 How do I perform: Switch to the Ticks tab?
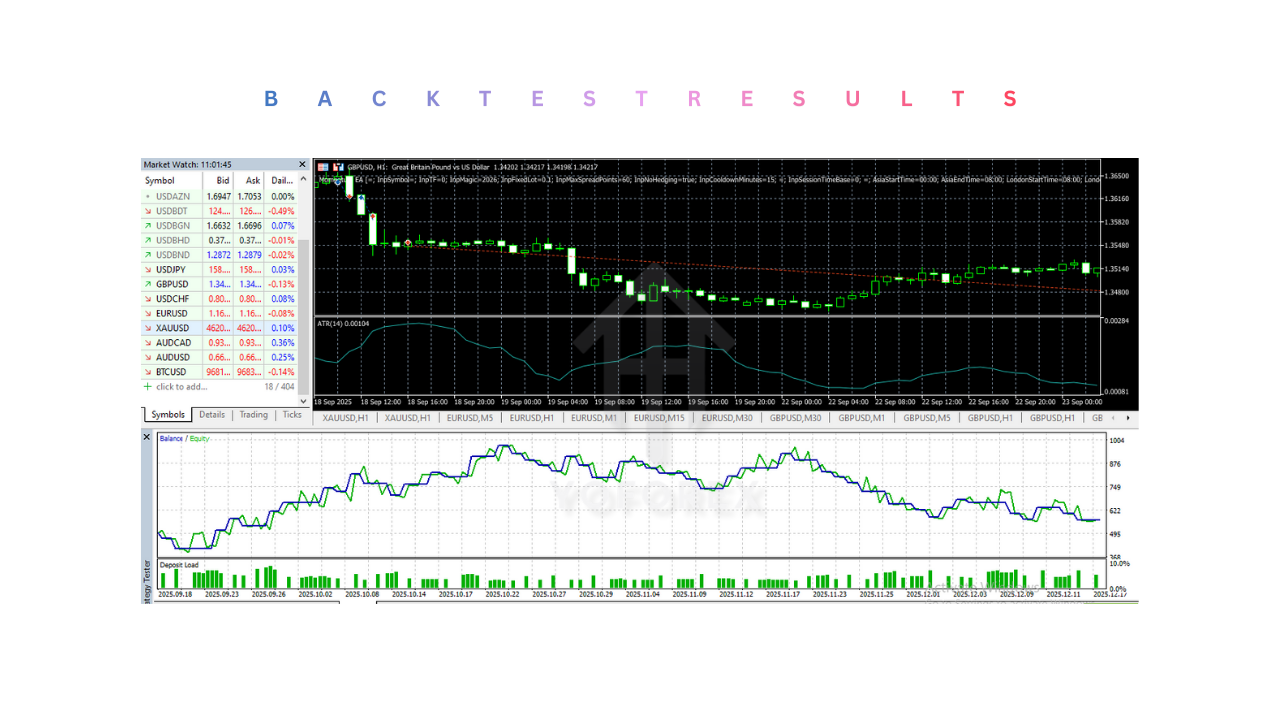291,414
